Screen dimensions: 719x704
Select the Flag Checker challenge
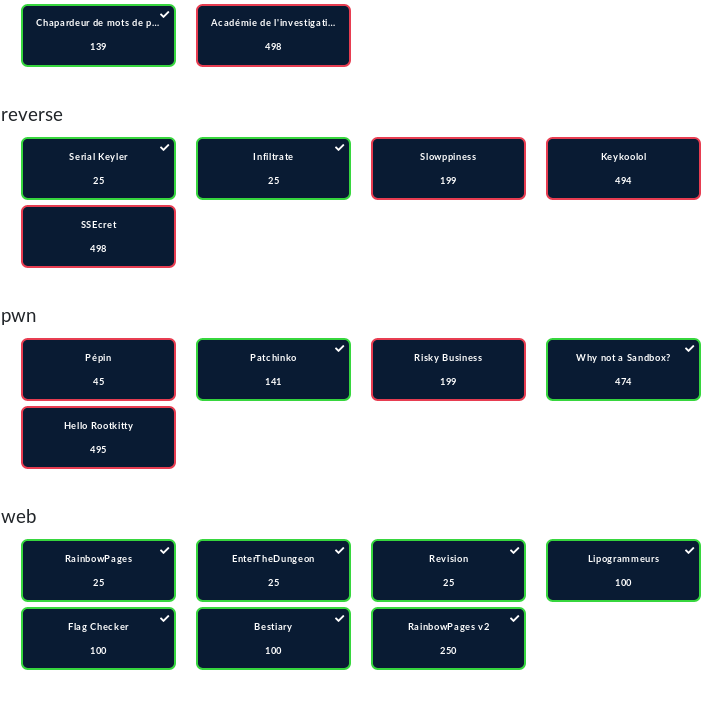click(x=98, y=638)
